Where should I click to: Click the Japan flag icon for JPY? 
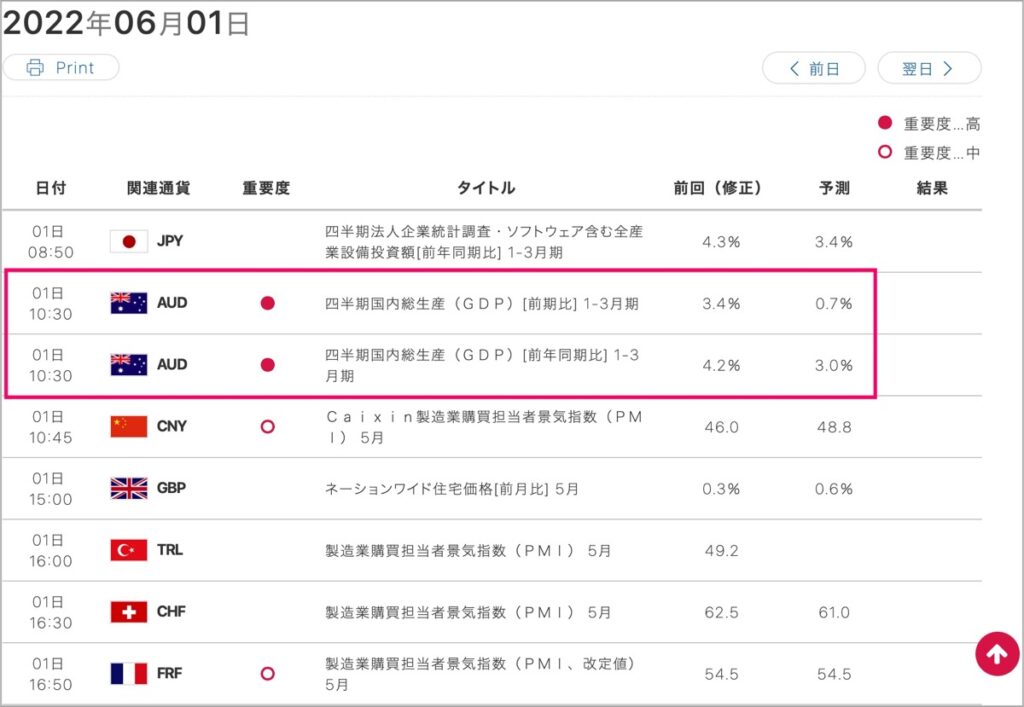coord(129,242)
